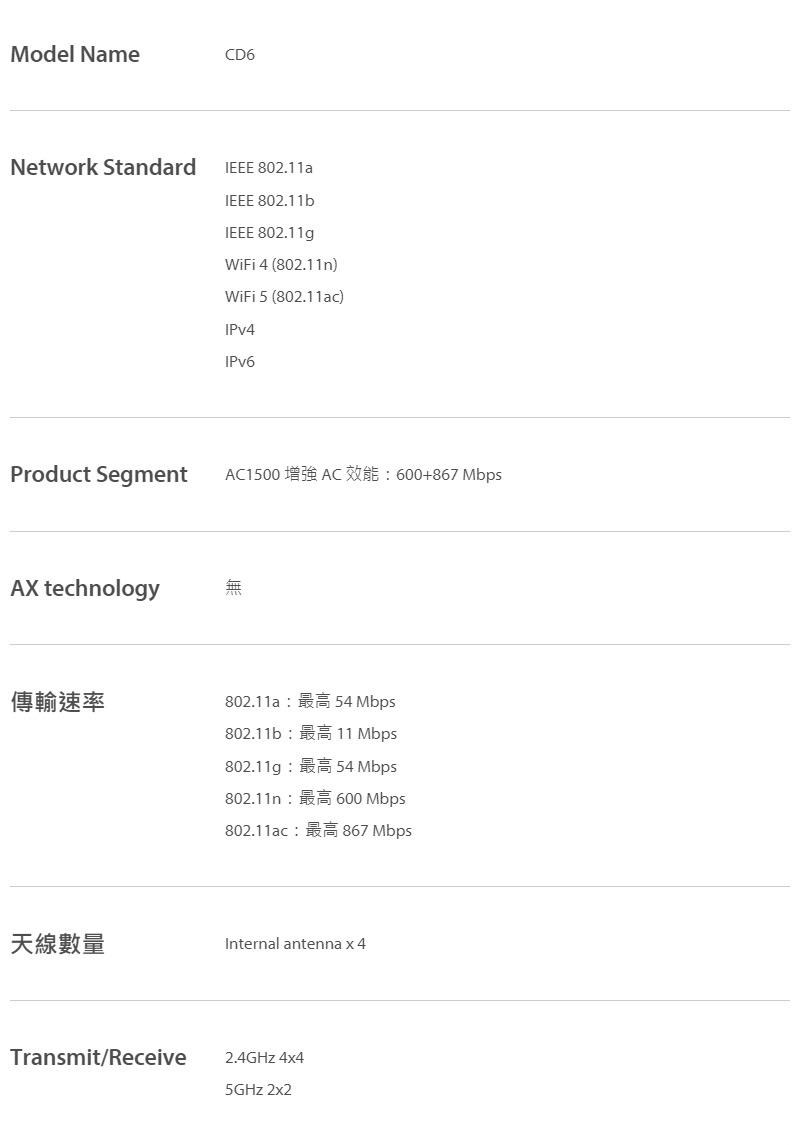This screenshot has width=800, height=1145.
Task: Click the 802.11ac 867 Mbps line
Action: 318,830
